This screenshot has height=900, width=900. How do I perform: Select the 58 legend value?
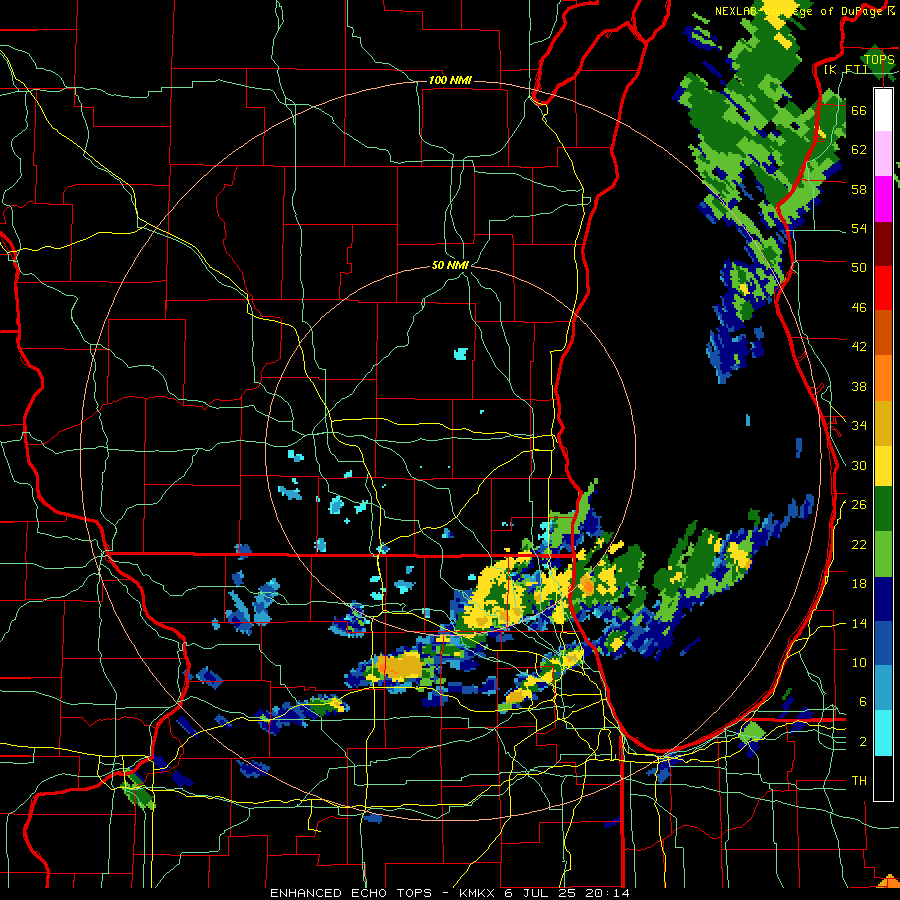[859, 189]
